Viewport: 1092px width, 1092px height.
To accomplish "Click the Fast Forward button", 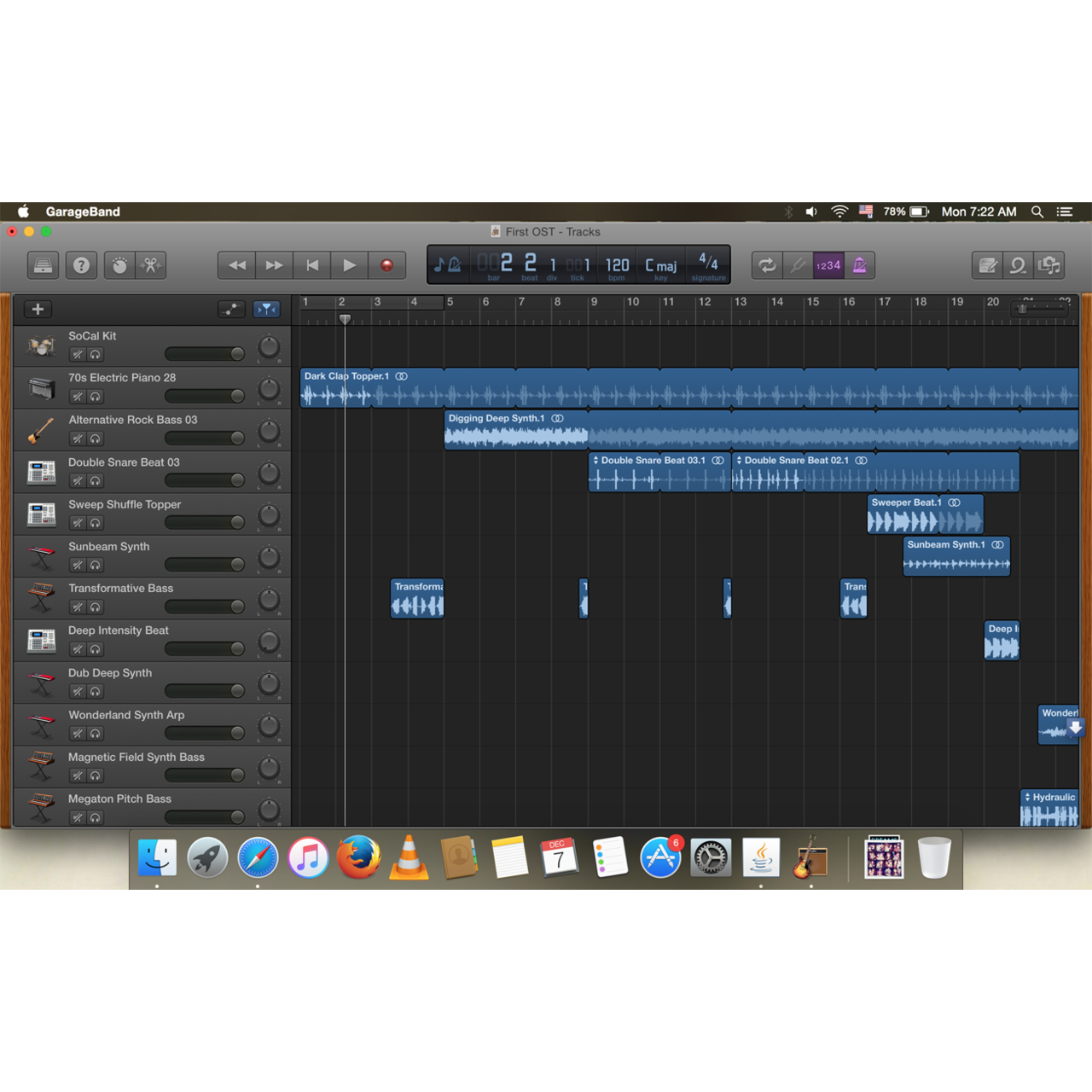I will [275, 265].
